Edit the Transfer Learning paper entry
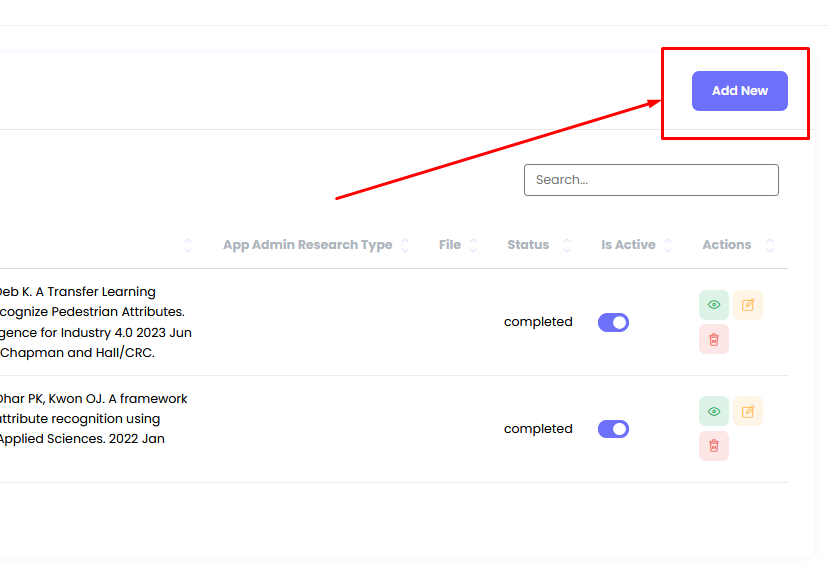Viewport: 829px width, 575px height. [x=748, y=305]
